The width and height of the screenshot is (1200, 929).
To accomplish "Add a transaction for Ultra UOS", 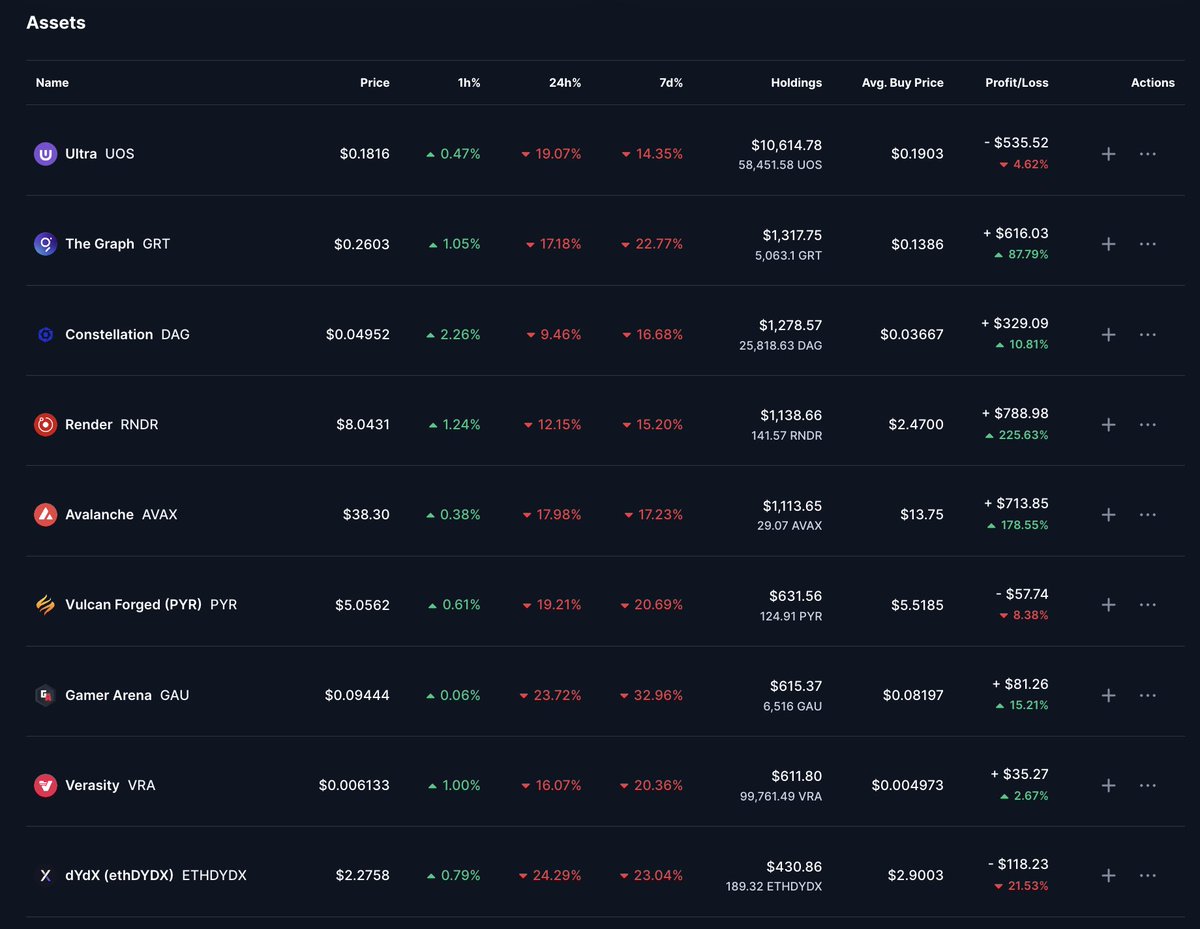I will [x=1108, y=154].
